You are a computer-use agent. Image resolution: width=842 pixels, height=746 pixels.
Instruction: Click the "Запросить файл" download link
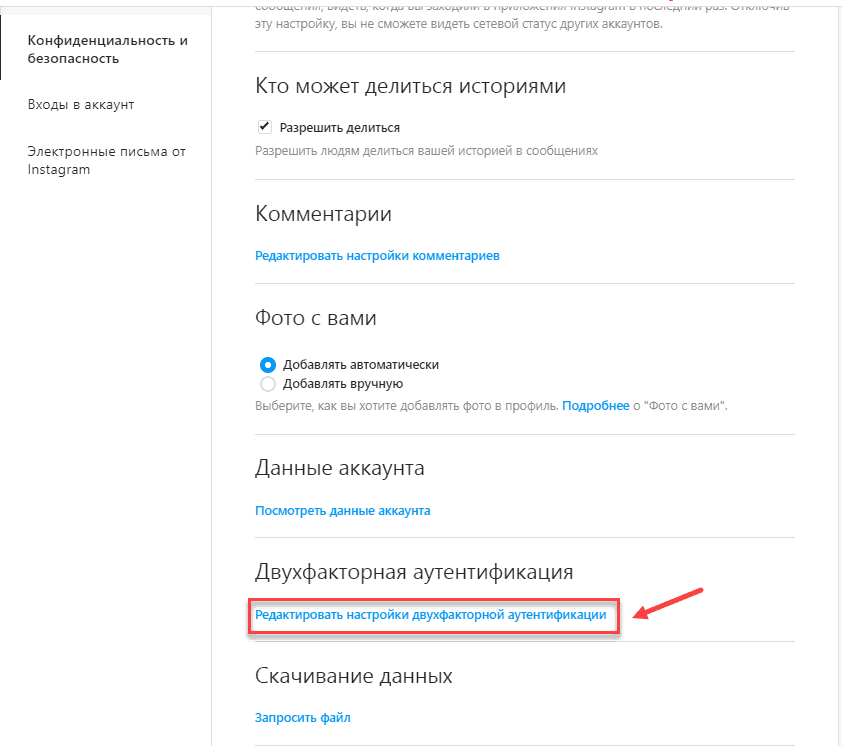pos(303,717)
